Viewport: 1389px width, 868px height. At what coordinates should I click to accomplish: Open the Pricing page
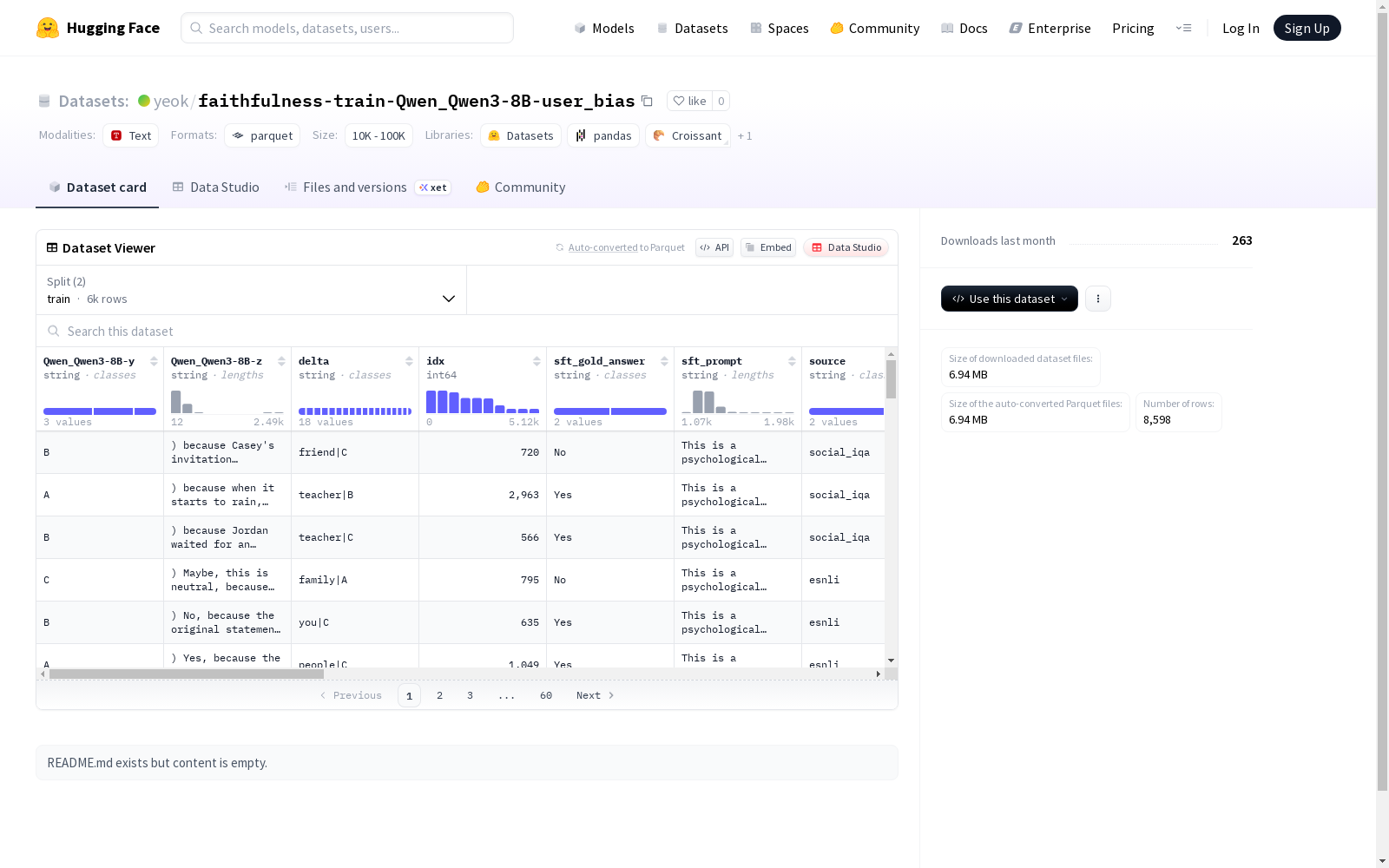coord(1133,28)
